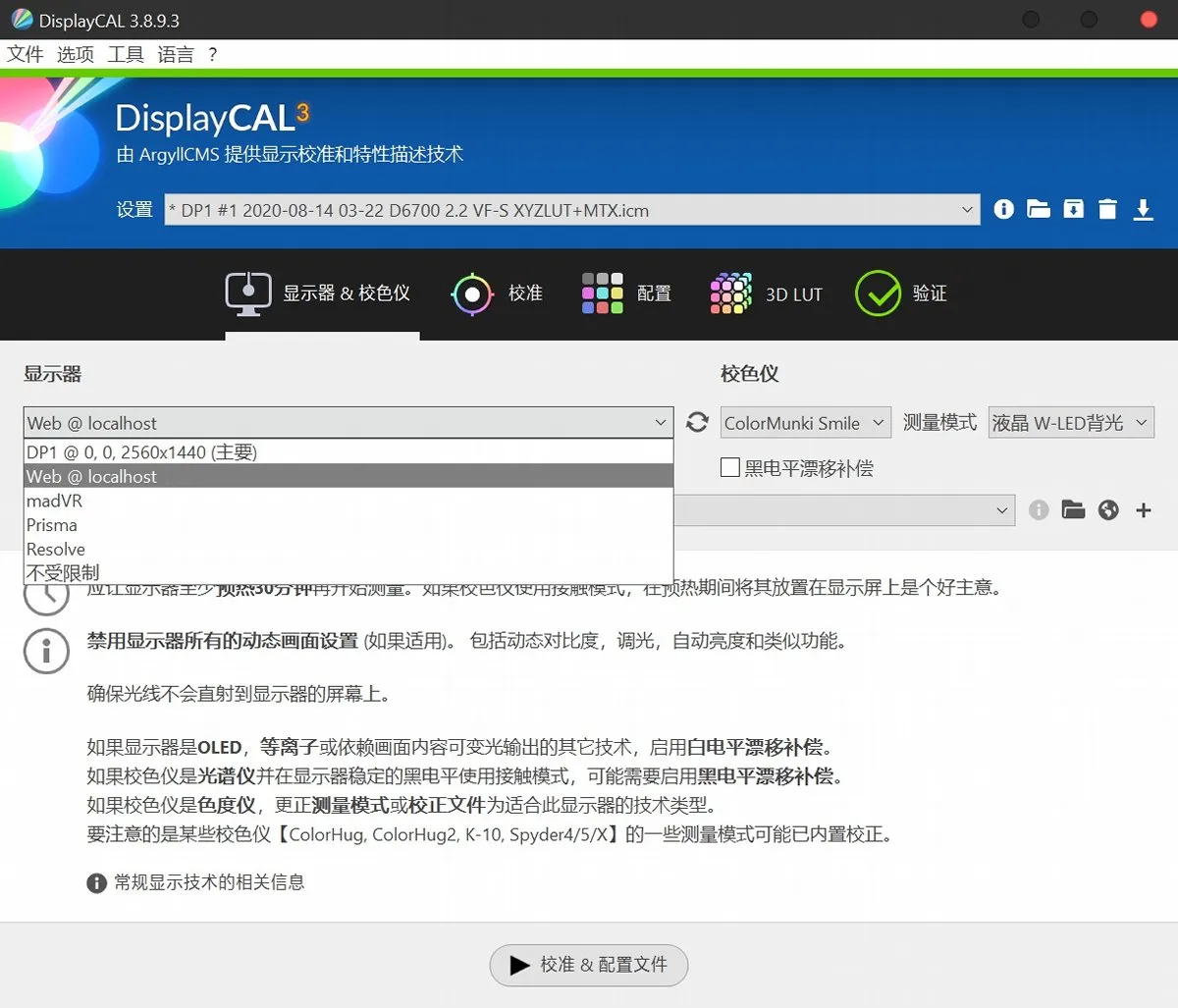Click the correction info icon
The height and width of the screenshot is (1008, 1178).
tap(1039, 509)
